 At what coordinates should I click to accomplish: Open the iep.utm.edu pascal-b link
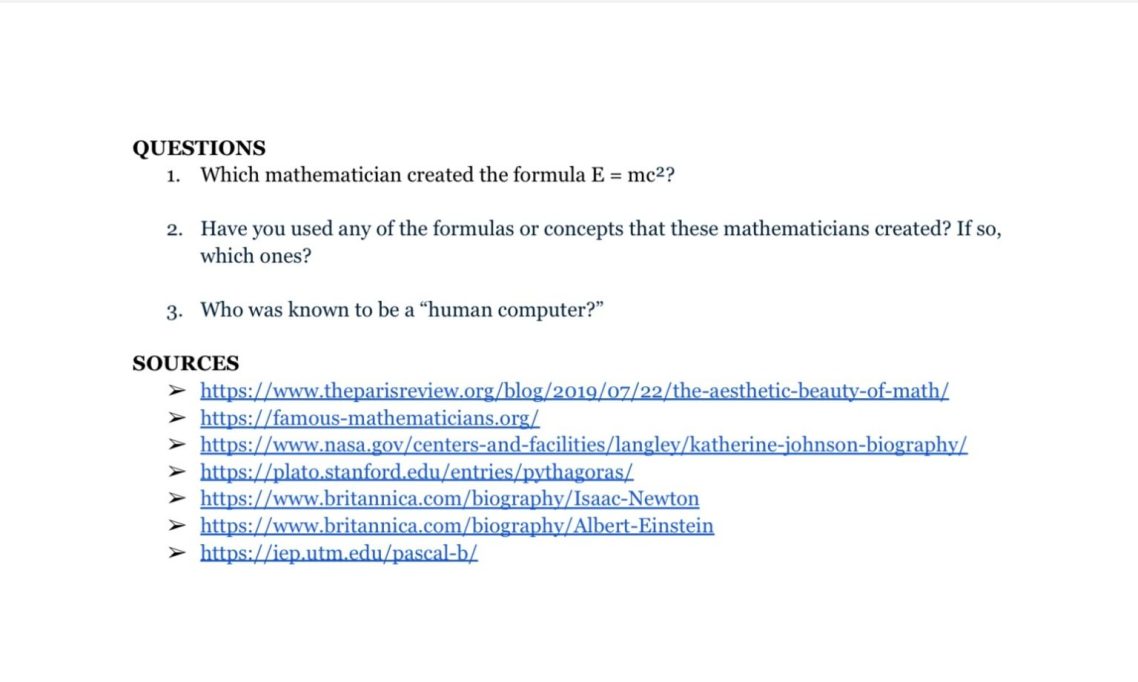click(x=339, y=553)
